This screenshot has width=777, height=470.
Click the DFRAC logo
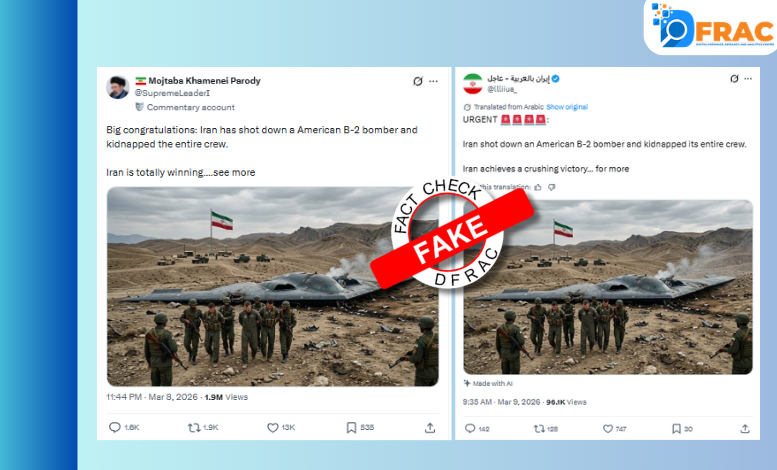pyautogui.click(x=713, y=27)
